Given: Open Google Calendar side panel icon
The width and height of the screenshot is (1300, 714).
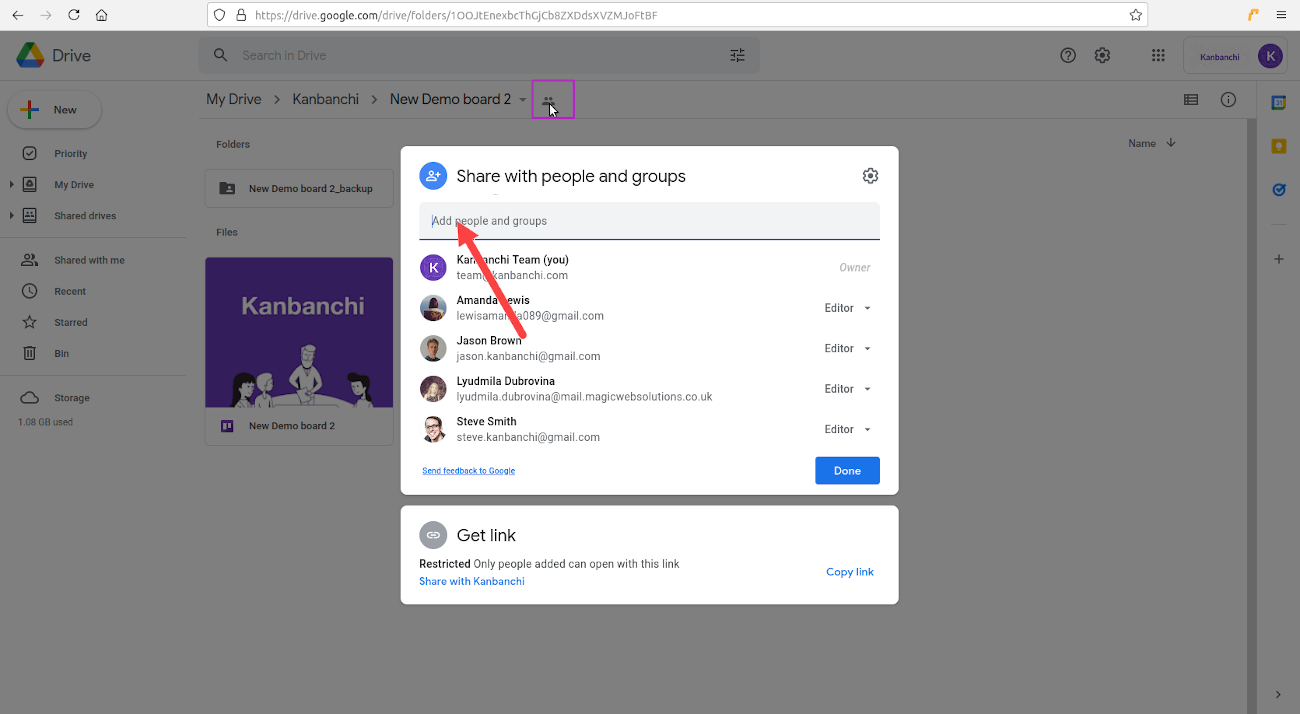Looking at the screenshot, I should pyautogui.click(x=1278, y=103).
